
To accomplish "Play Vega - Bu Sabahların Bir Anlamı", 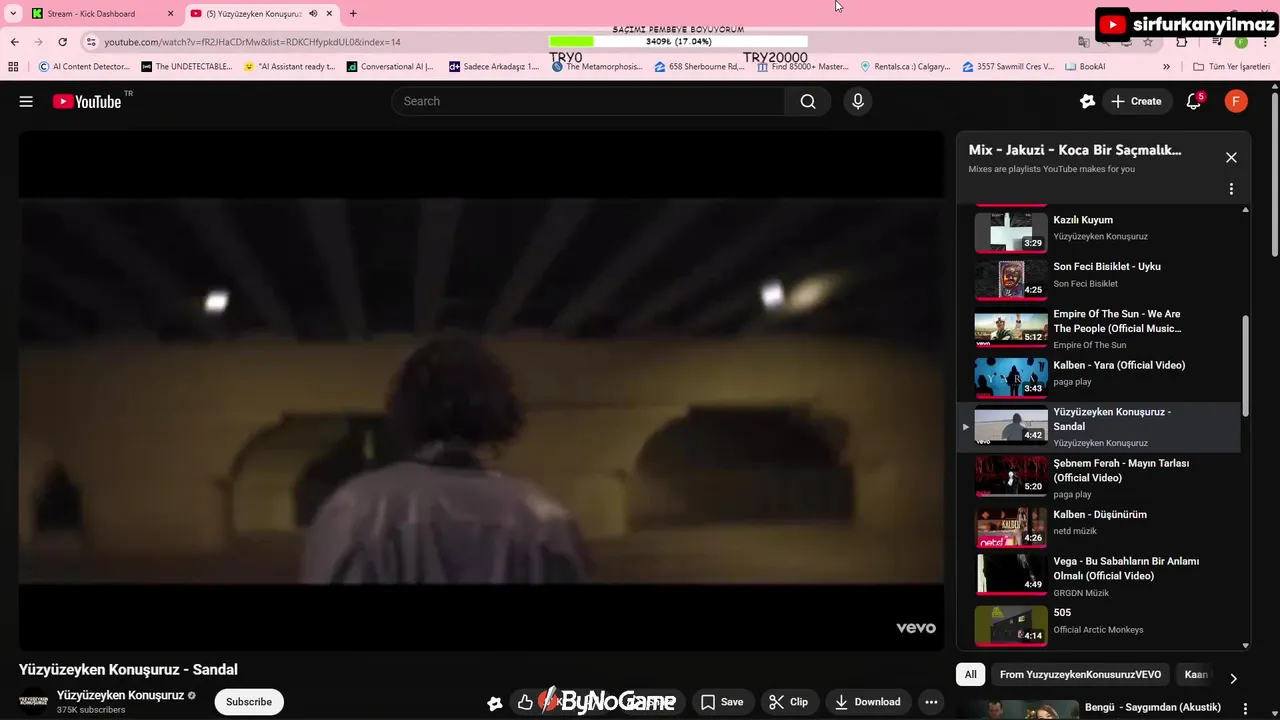I will pos(1098,575).
